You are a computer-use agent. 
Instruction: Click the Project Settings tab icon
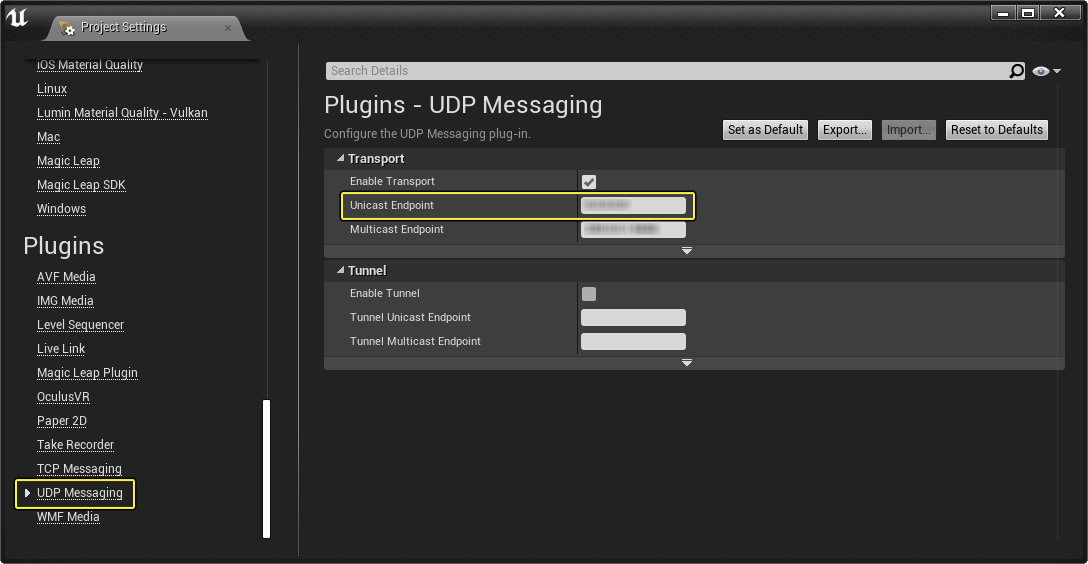coord(67,28)
